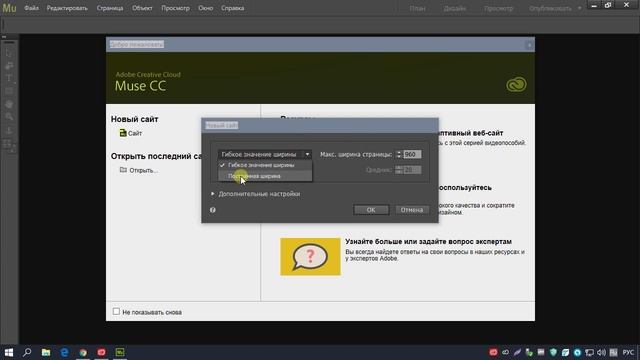Image resolution: width=640 pixels, height=360 pixels.
Task: Select the Text tool in toolbox
Action: (x=9, y=78)
